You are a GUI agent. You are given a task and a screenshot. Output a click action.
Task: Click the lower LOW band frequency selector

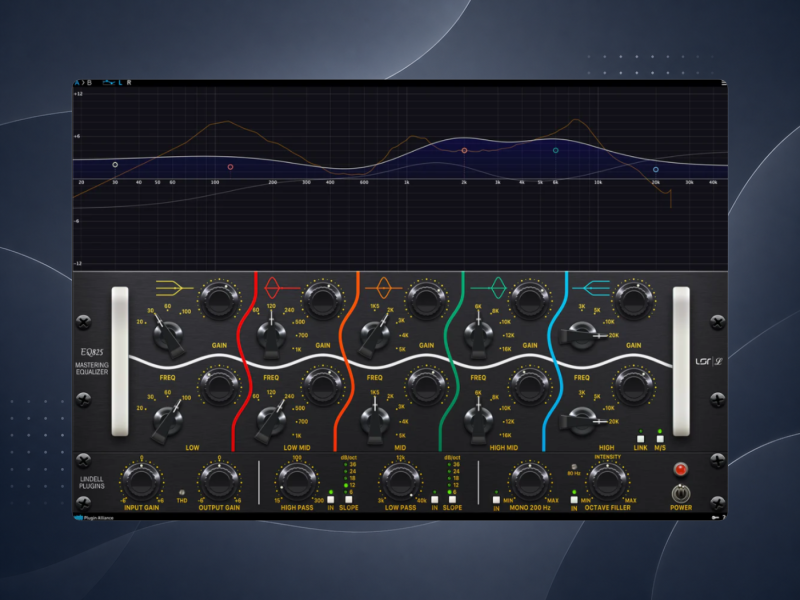click(x=168, y=421)
